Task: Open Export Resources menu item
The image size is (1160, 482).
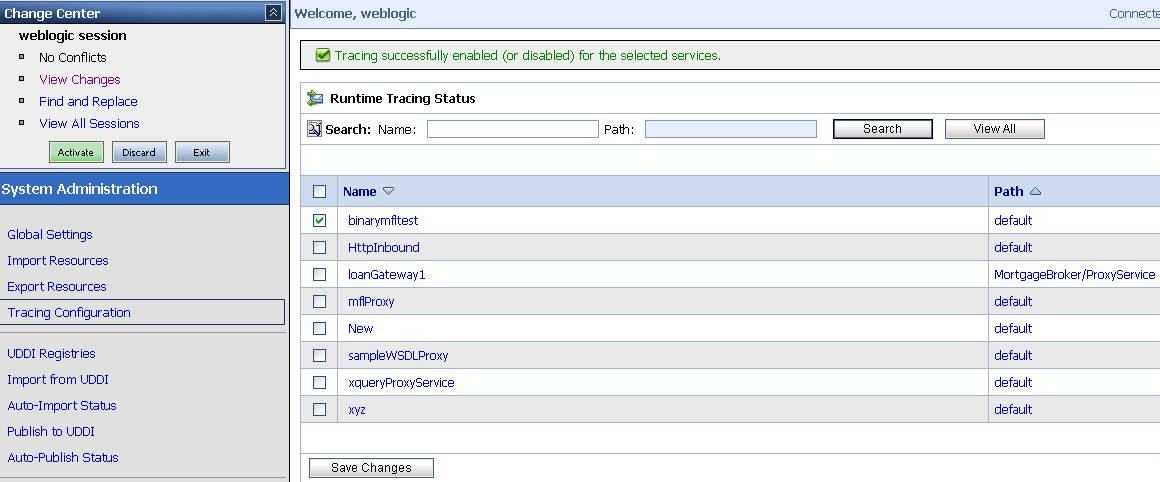Action: 57,286
